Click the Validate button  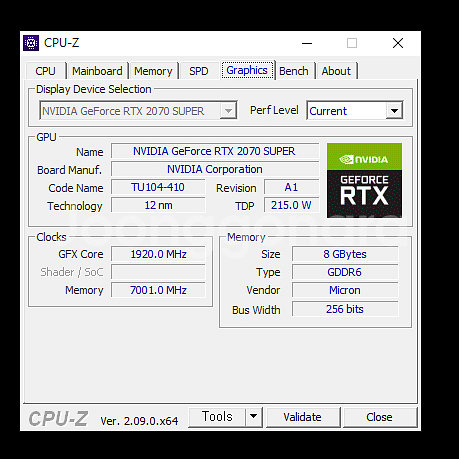[303, 417]
